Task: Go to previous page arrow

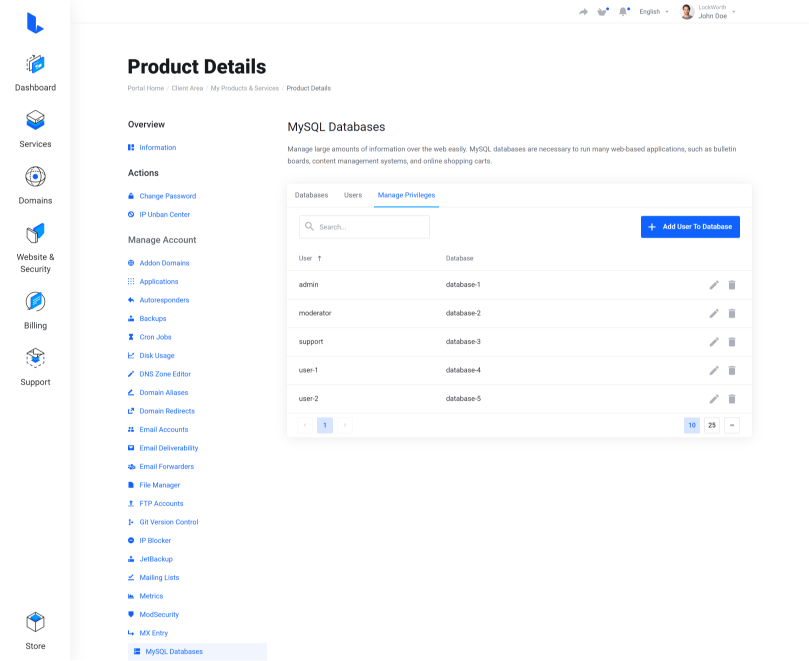Action: tap(305, 425)
